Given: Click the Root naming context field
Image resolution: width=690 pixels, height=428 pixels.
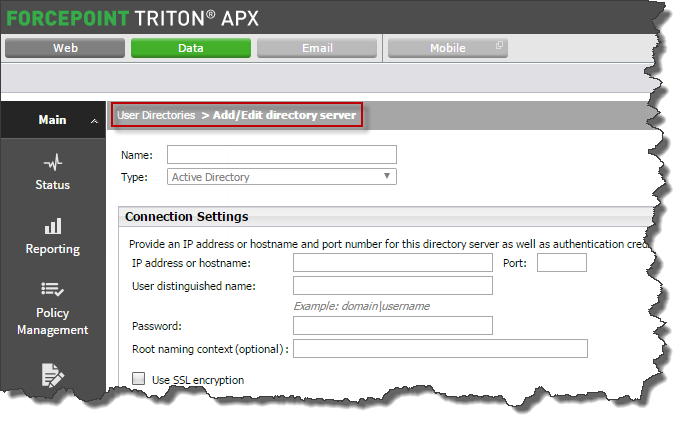Looking at the screenshot, I should pos(440,348).
